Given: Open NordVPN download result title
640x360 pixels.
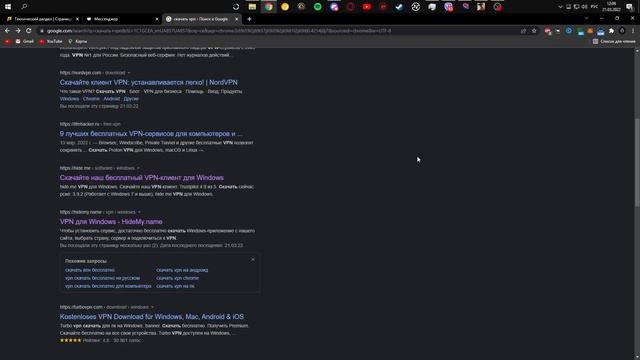Looking at the screenshot, I should pos(149,82).
